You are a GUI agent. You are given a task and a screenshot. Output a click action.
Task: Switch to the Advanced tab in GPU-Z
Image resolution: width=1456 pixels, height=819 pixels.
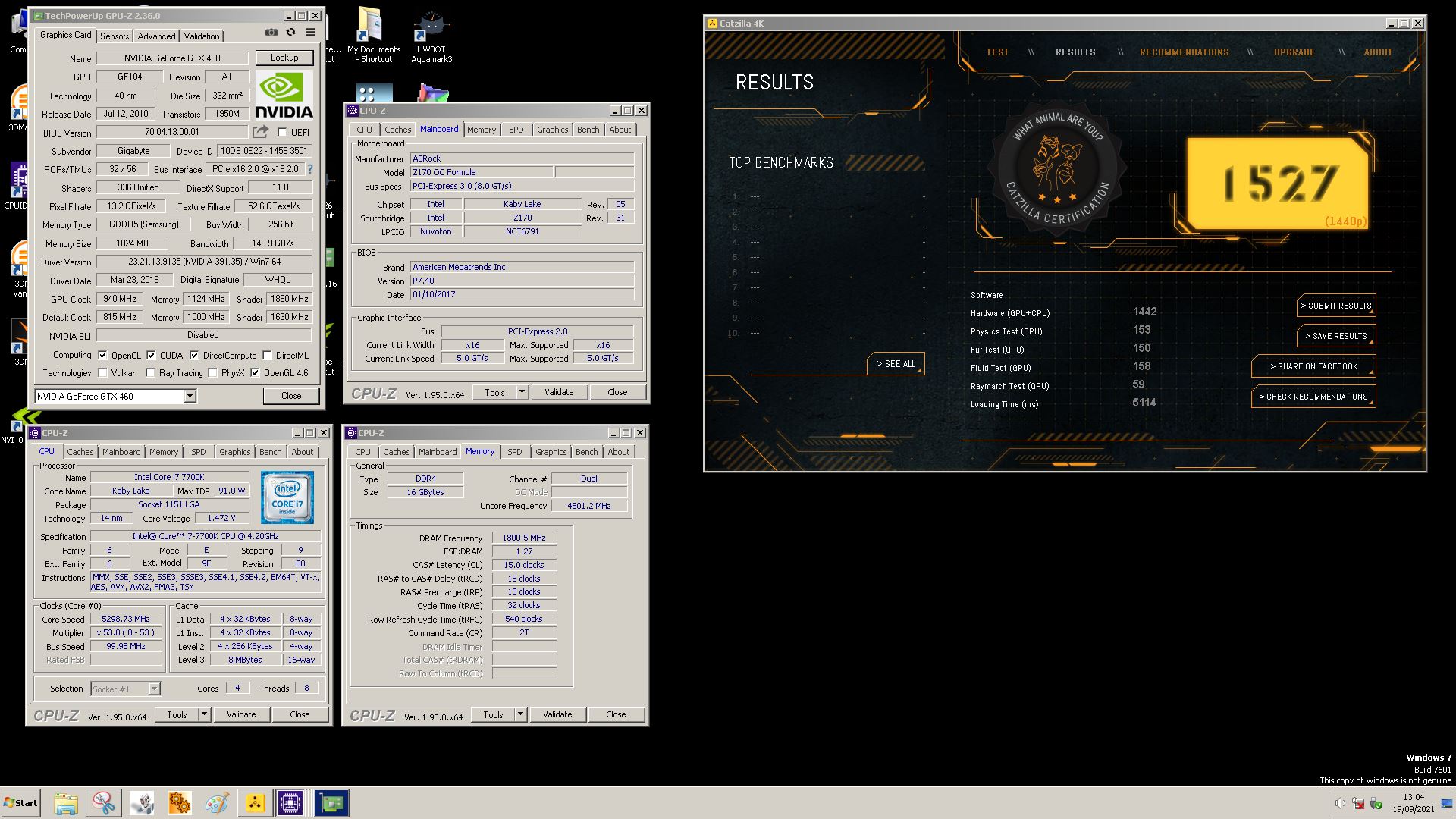click(x=156, y=36)
